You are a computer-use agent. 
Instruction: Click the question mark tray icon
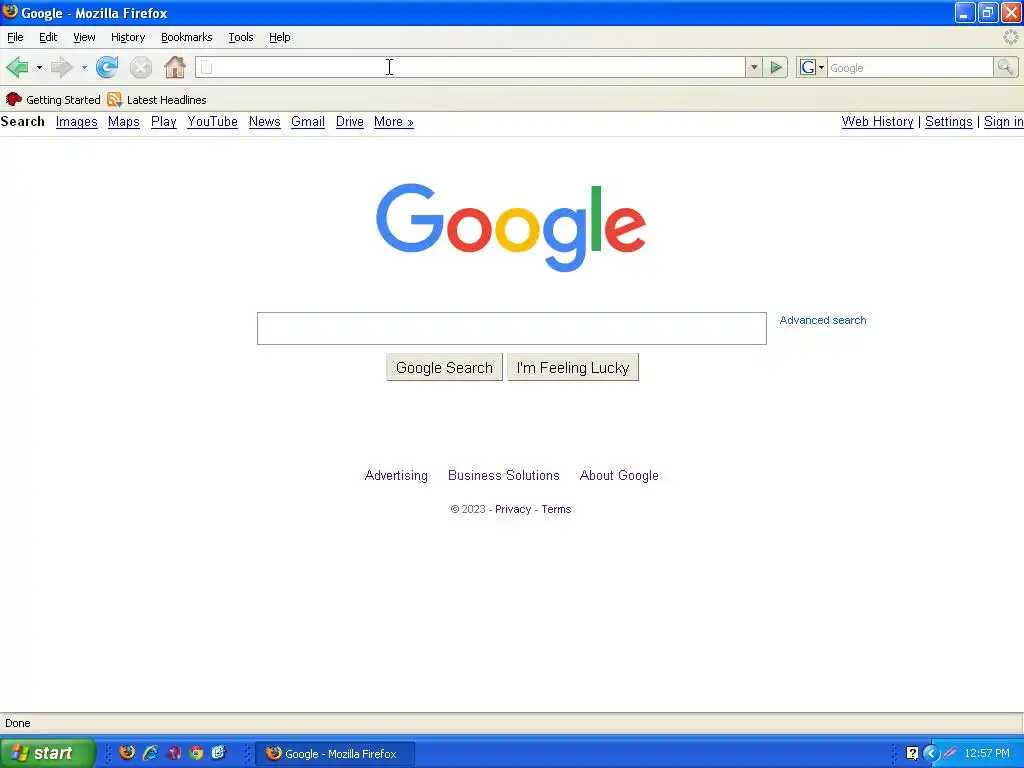point(912,754)
